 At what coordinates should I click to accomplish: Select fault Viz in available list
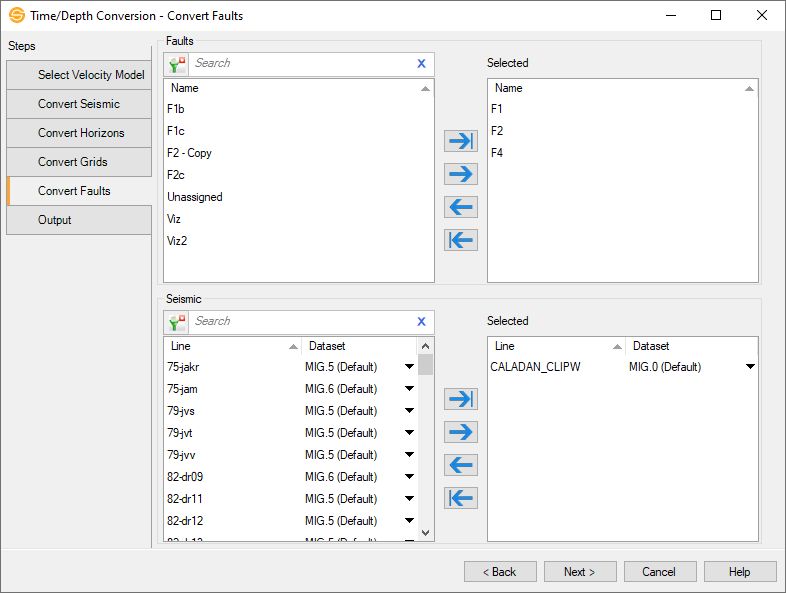299,220
